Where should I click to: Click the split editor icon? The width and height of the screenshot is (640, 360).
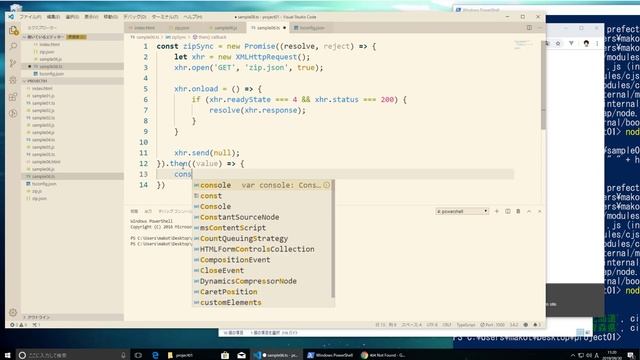pyautogui.click(x=529, y=28)
